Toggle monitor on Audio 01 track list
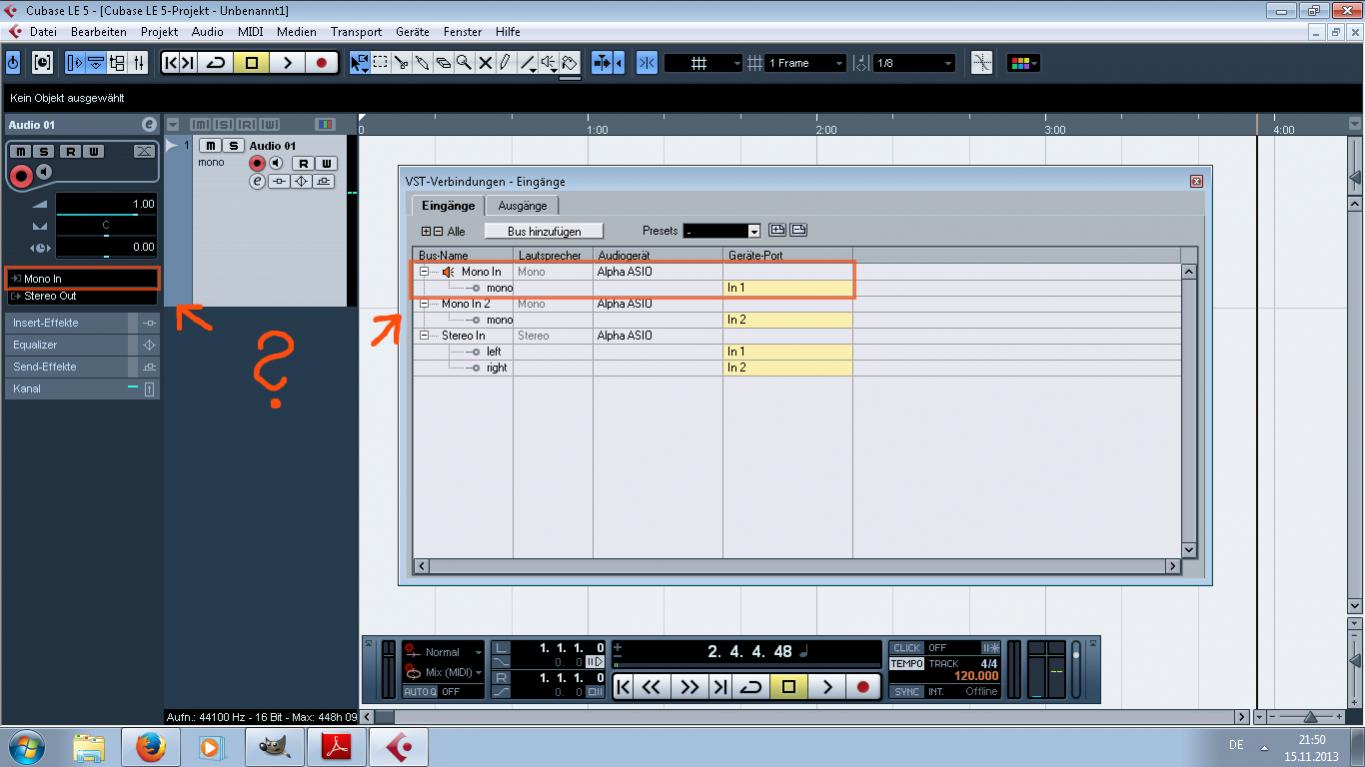Screen dimensions: 1365x767 tap(276, 163)
